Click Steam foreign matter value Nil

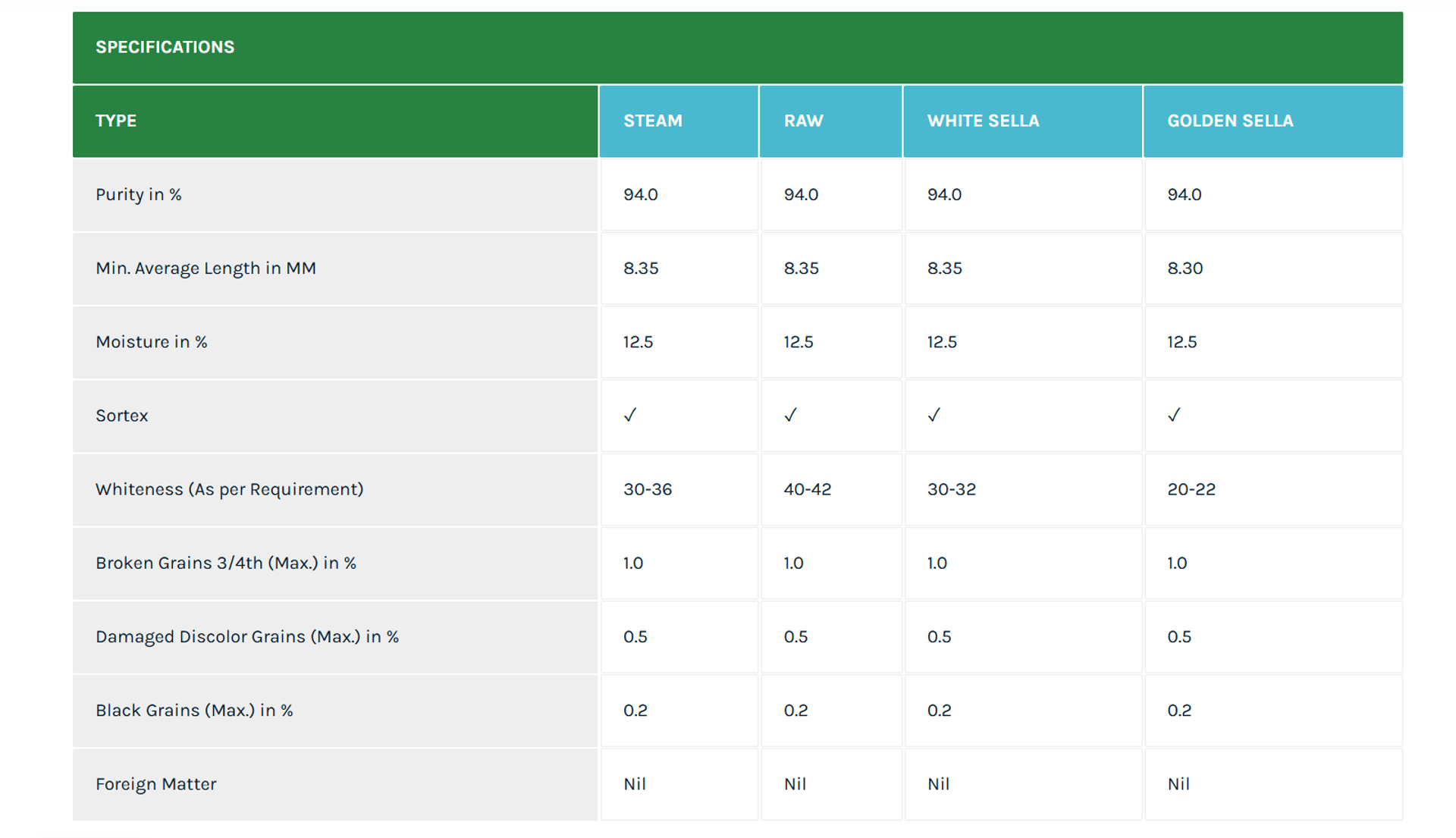click(x=635, y=784)
